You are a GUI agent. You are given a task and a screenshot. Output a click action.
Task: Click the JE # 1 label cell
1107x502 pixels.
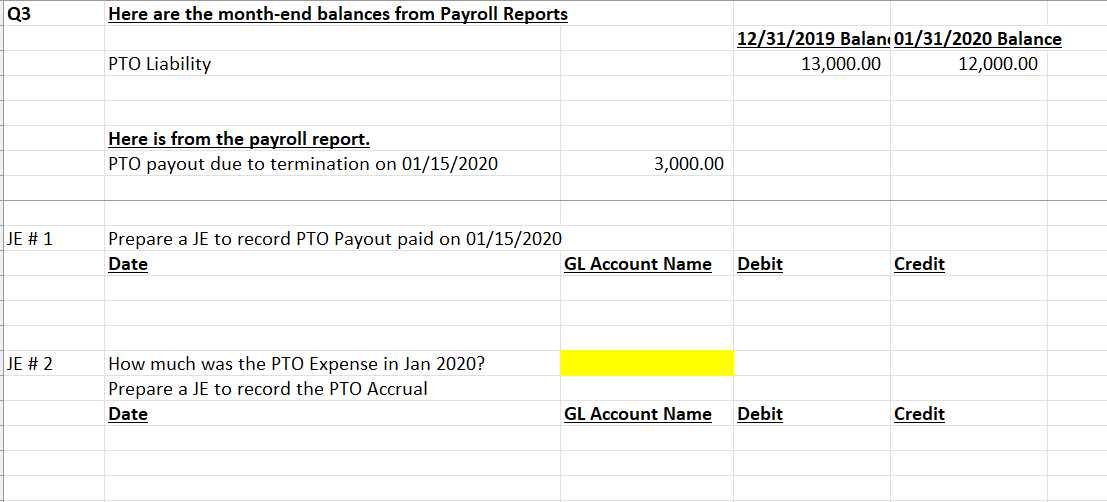click(x=53, y=239)
